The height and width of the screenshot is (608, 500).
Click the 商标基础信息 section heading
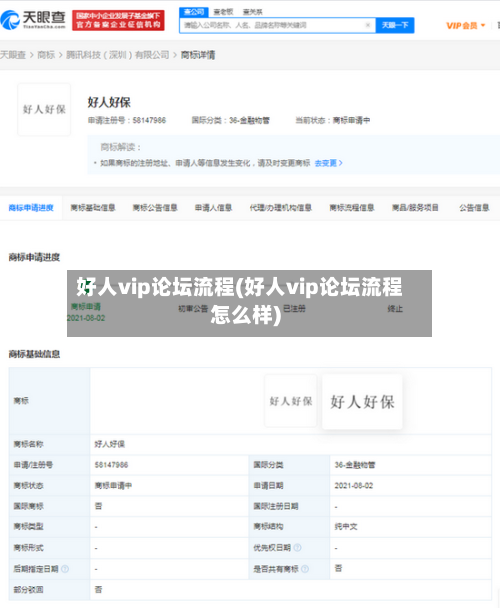point(34,354)
